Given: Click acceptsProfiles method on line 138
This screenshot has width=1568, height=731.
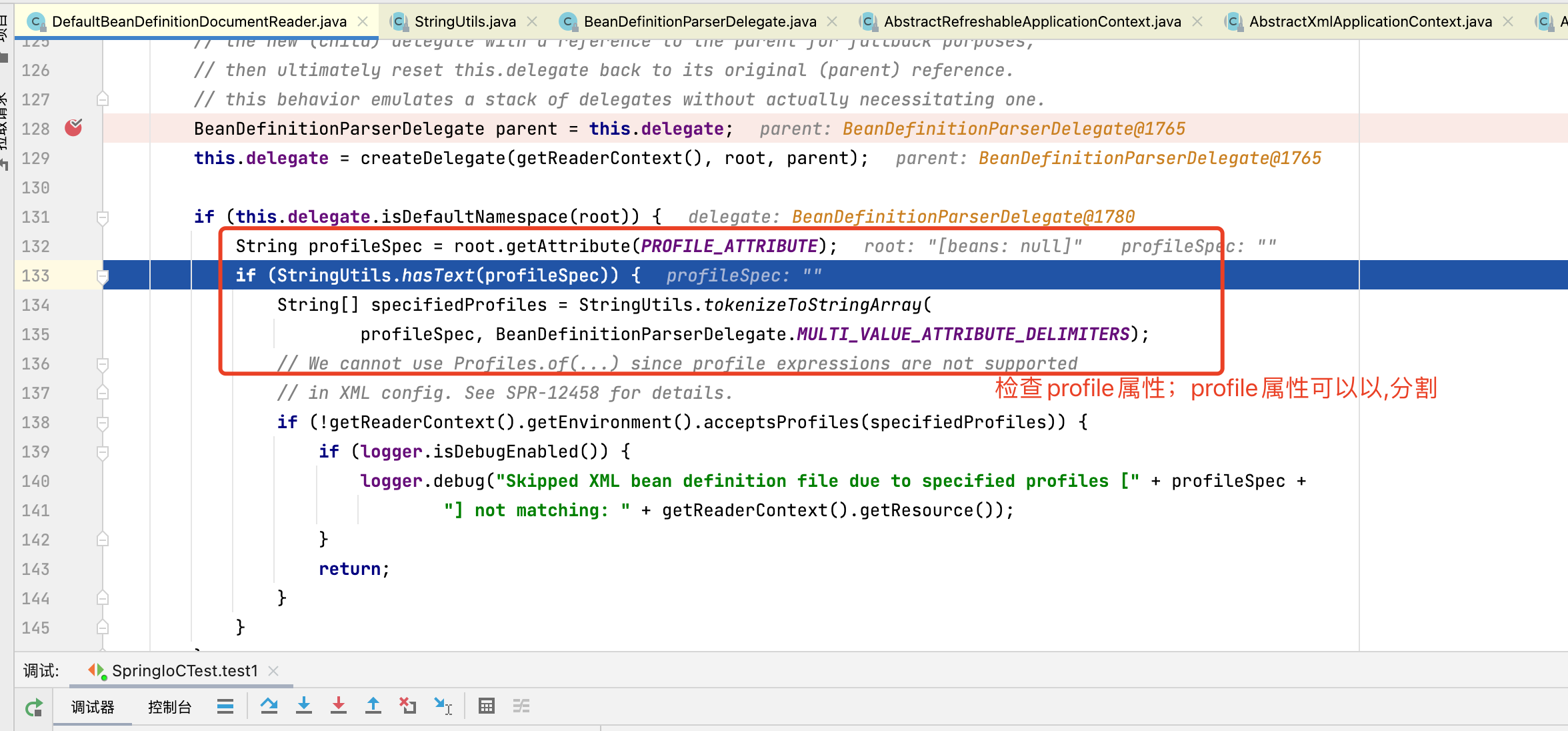Looking at the screenshot, I should 781,422.
